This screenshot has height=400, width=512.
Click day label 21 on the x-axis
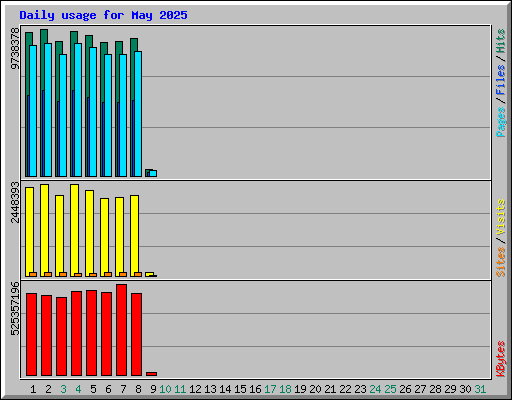pos(330,389)
